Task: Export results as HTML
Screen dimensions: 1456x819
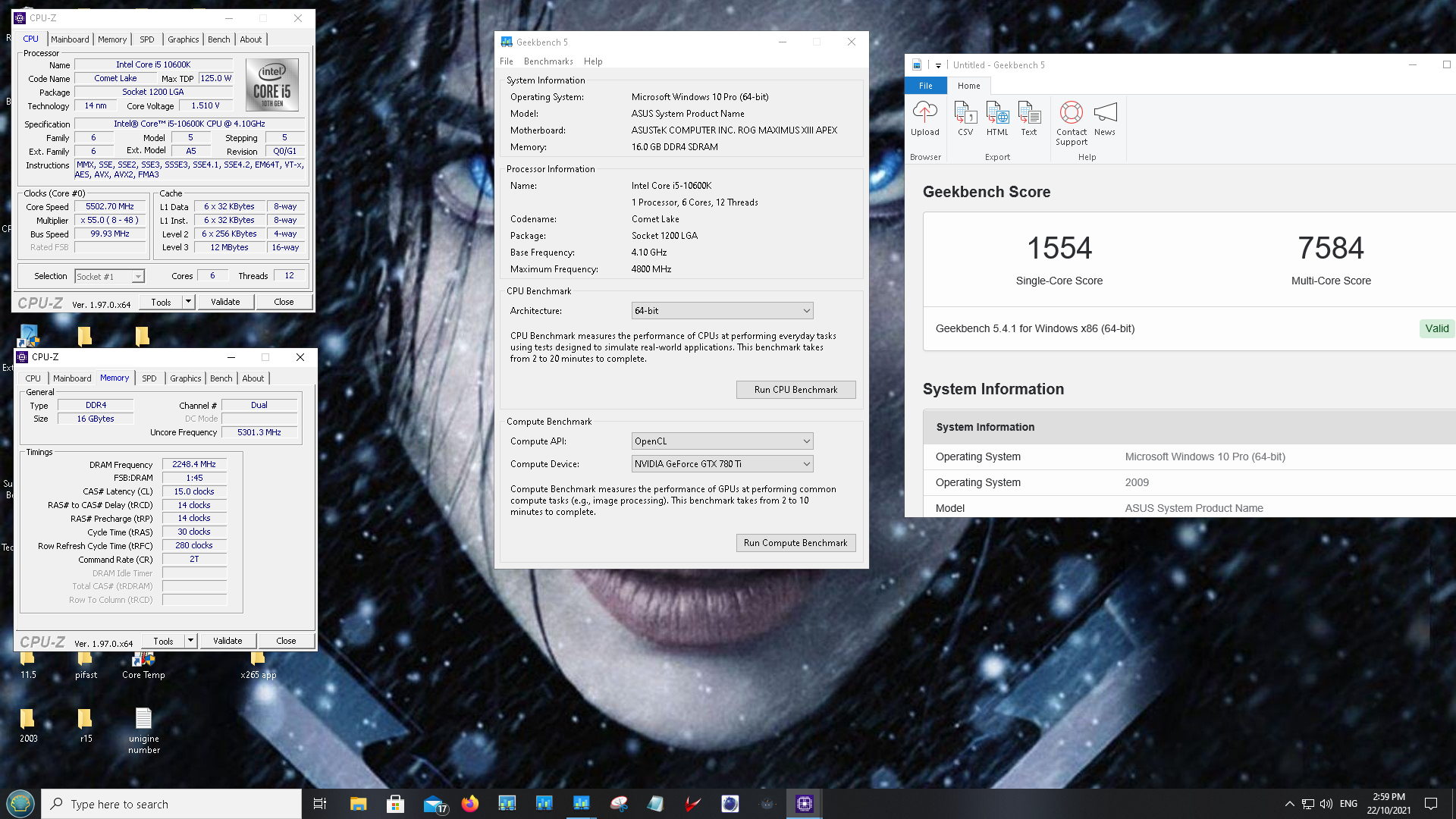Action: click(997, 119)
